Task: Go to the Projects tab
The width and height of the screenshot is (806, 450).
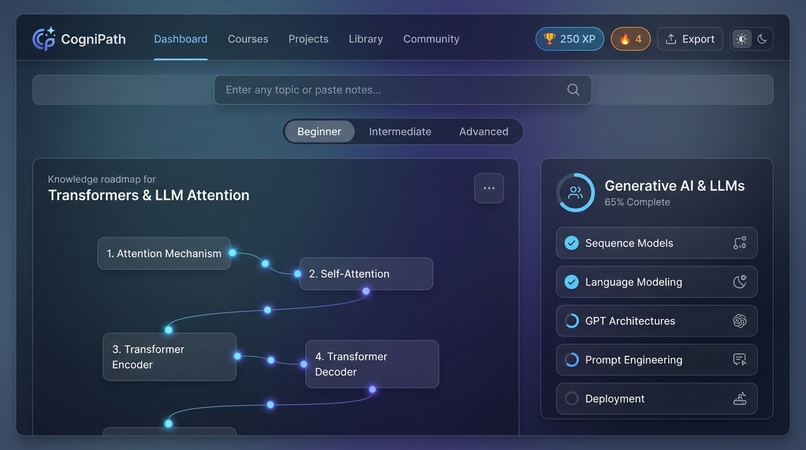Action: point(308,39)
